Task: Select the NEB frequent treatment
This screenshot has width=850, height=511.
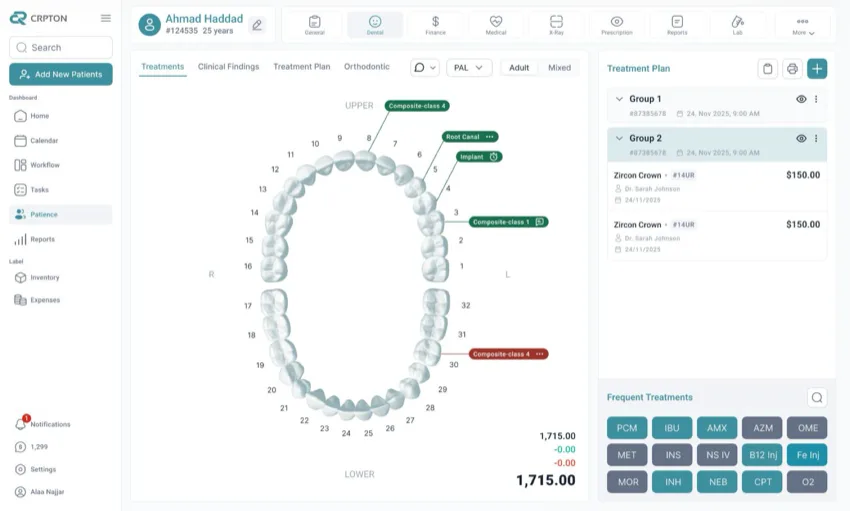Action: pyautogui.click(x=717, y=482)
